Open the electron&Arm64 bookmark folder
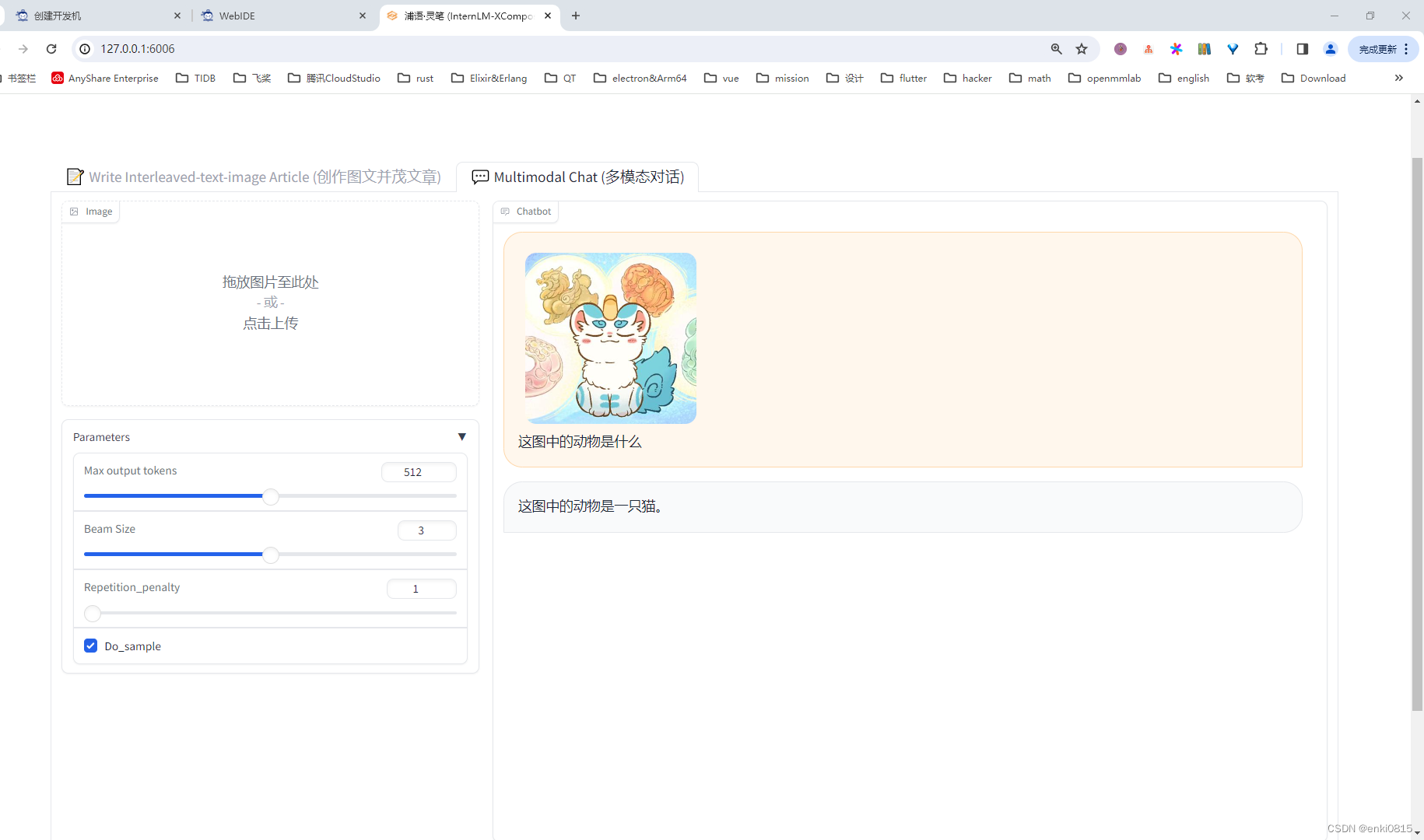This screenshot has width=1424, height=840. pos(640,78)
